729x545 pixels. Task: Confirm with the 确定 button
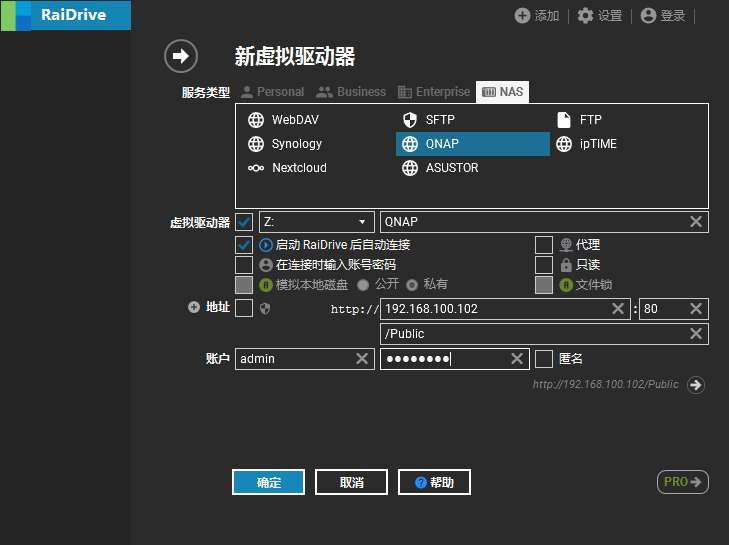click(x=268, y=483)
